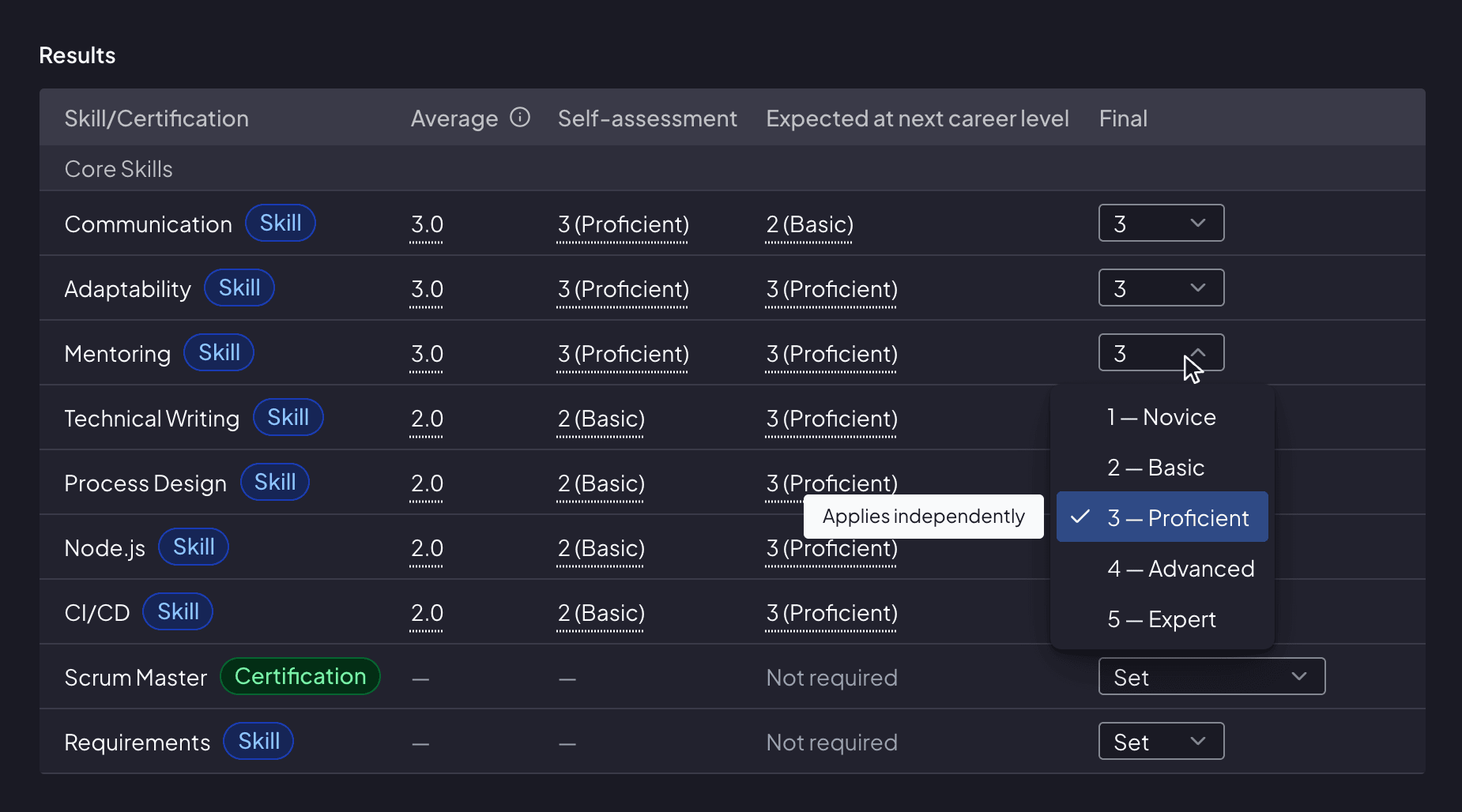Pick the '5 — Expert' option

coord(1162,619)
